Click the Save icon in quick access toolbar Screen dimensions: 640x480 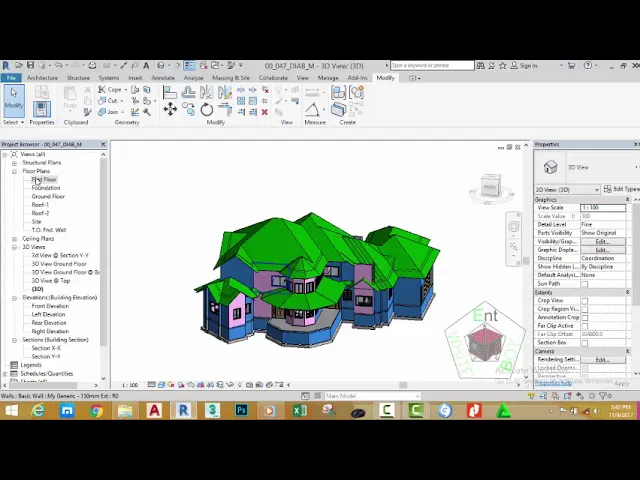[x=30, y=65]
